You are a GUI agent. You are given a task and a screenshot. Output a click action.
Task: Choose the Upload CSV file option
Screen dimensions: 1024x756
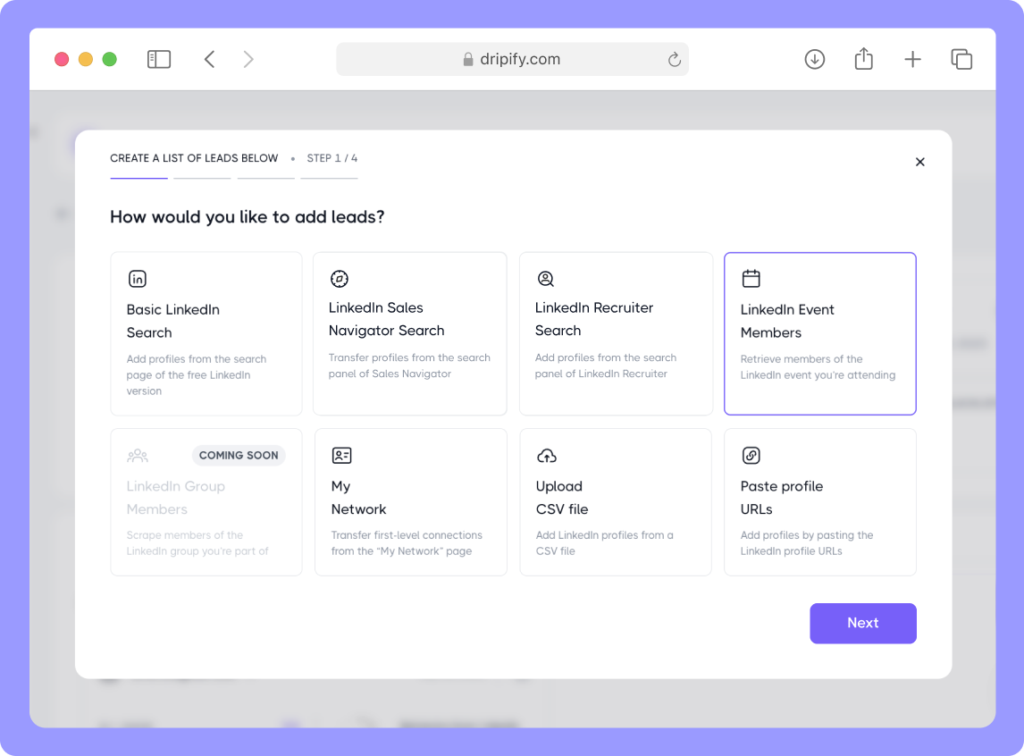(616, 502)
